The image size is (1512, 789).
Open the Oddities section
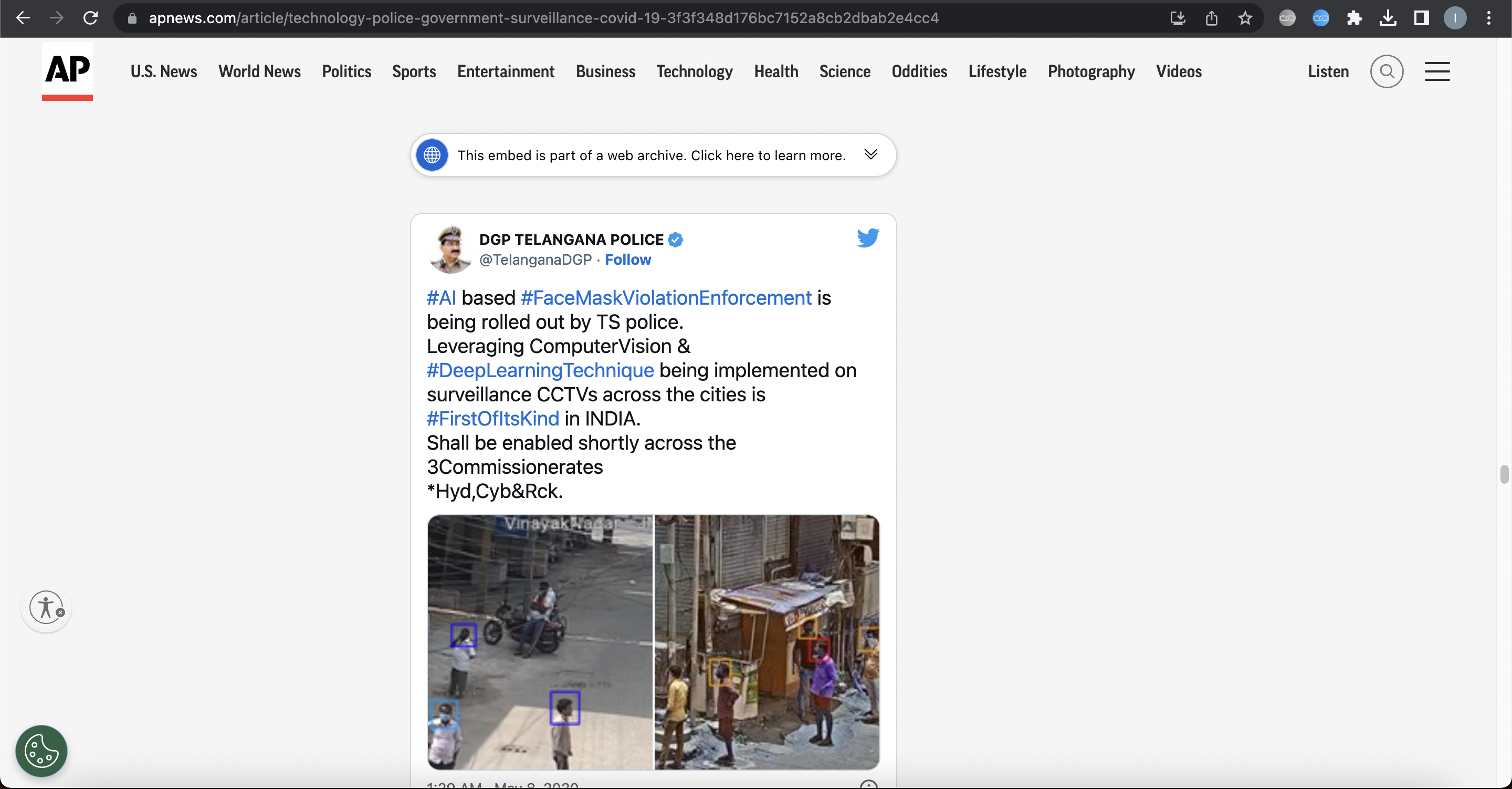(x=919, y=71)
